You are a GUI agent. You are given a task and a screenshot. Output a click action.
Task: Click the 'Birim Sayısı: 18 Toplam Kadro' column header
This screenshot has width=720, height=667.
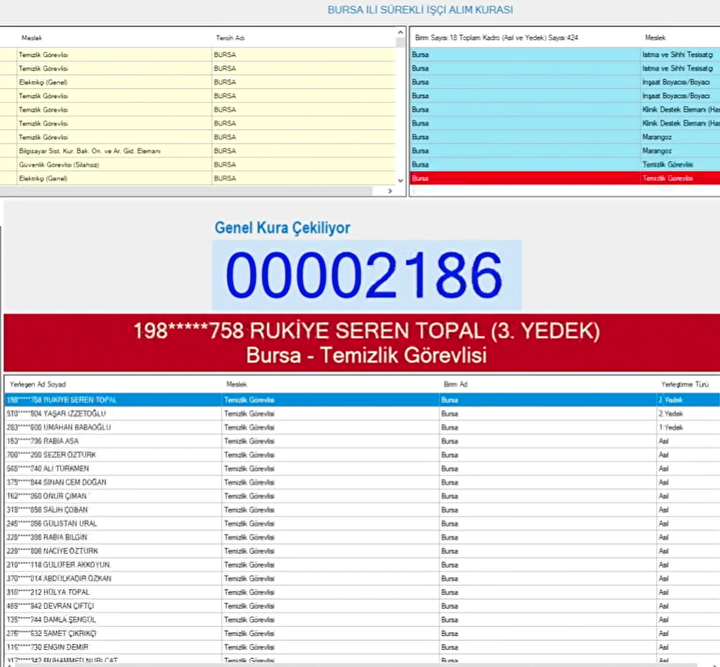(x=496, y=38)
